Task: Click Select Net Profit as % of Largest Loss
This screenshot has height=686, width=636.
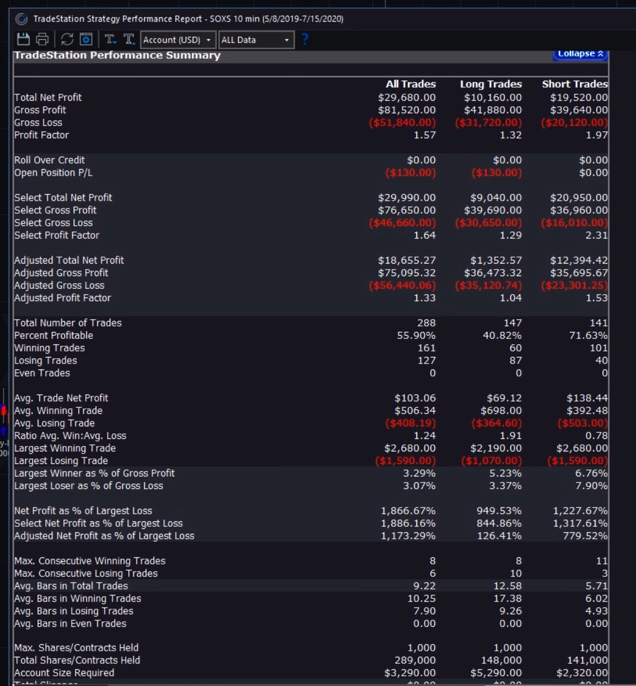Action: [x=98, y=523]
